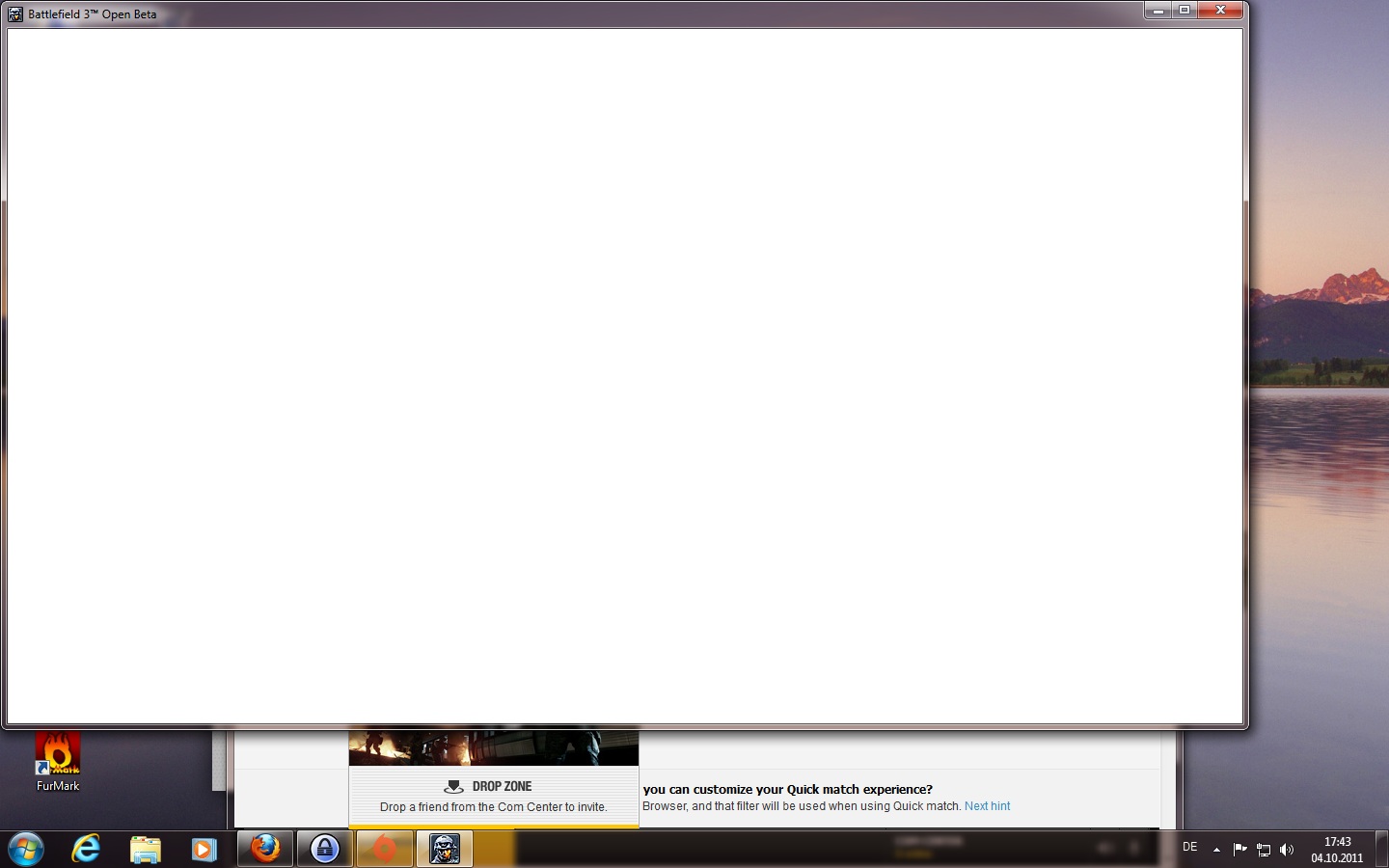Viewport: 1389px width, 868px height.
Task: Open Windows Media Player taskbar icon
Action: pyautogui.click(x=204, y=850)
